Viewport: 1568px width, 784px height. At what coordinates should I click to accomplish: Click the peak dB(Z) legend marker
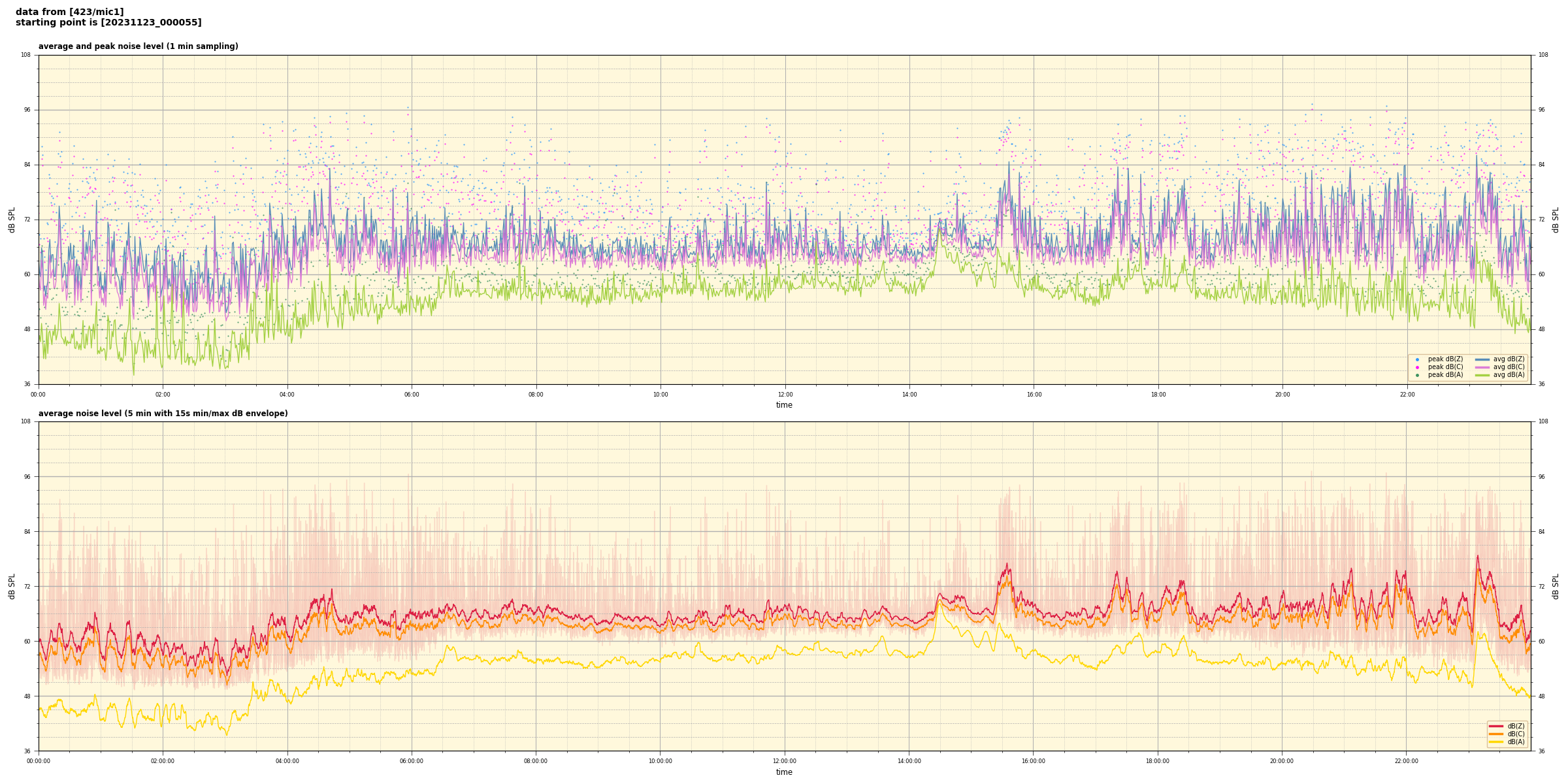click(1417, 359)
